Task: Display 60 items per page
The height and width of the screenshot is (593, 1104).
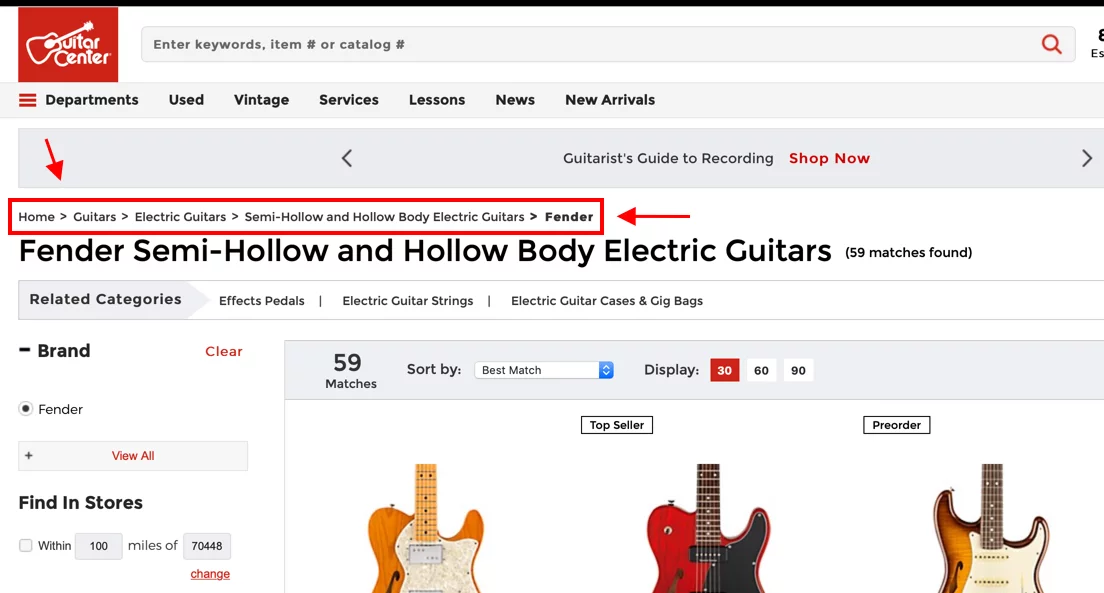Action: tap(761, 370)
